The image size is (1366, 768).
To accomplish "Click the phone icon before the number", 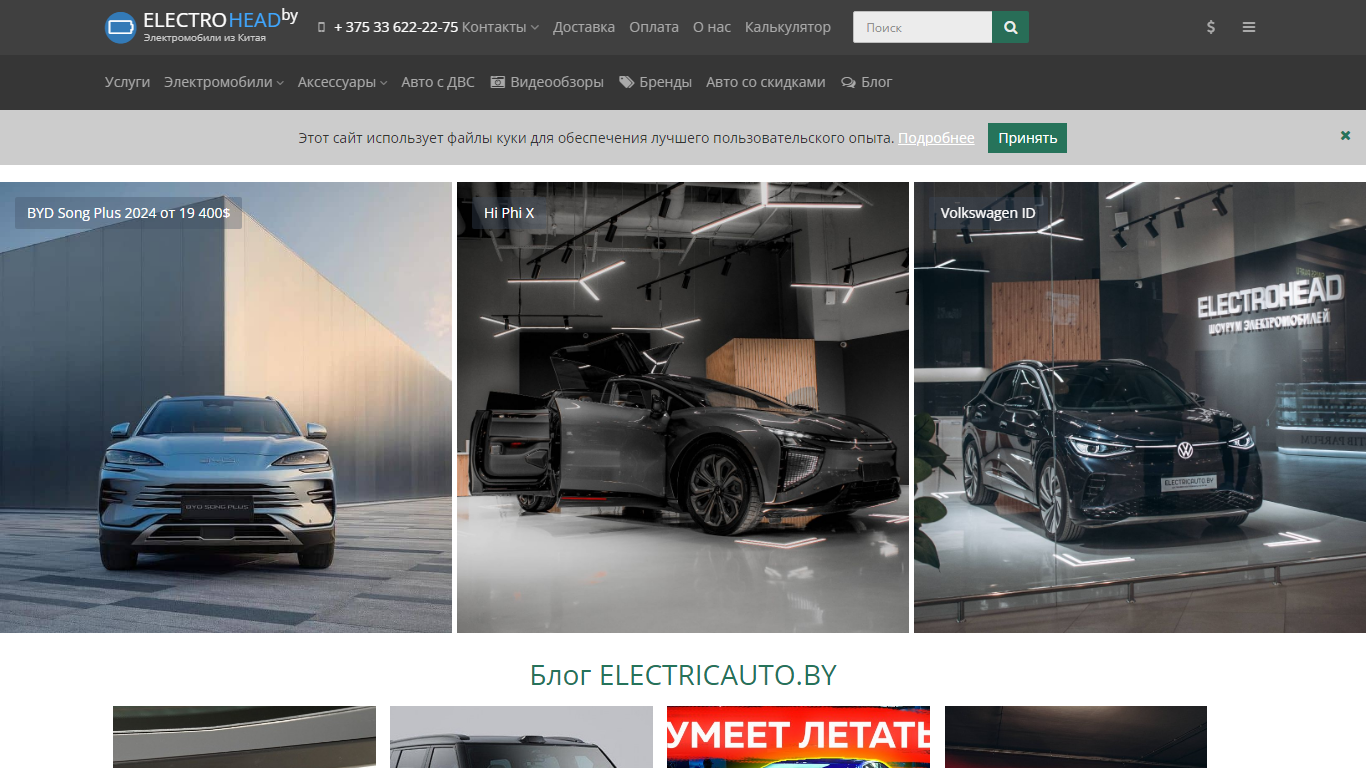I will tap(321, 28).
